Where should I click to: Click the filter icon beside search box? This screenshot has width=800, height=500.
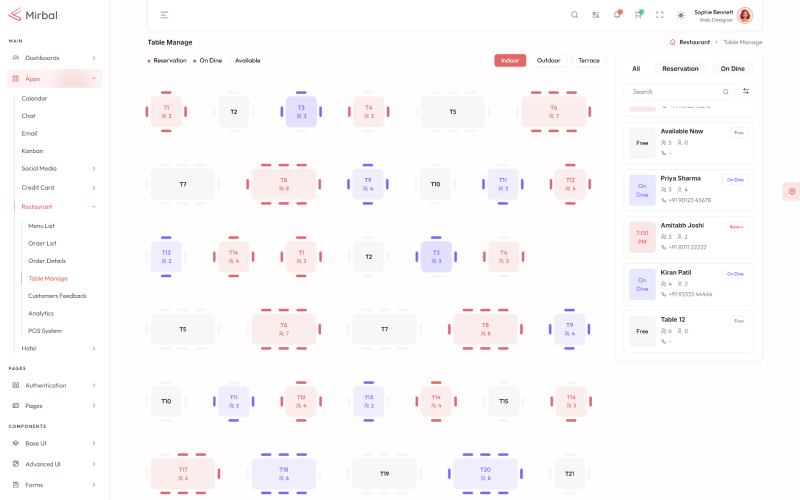click(x=746, y=91)
